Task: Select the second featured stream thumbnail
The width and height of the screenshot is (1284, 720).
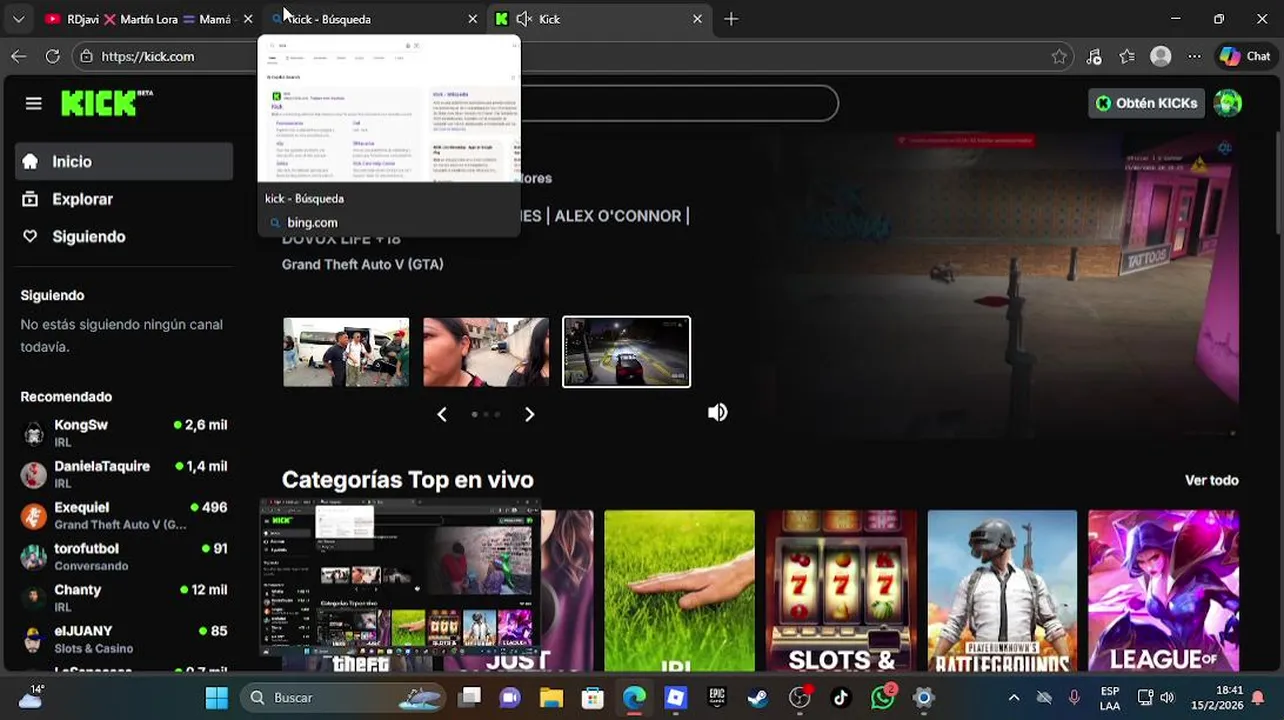Action: (486, 352)
